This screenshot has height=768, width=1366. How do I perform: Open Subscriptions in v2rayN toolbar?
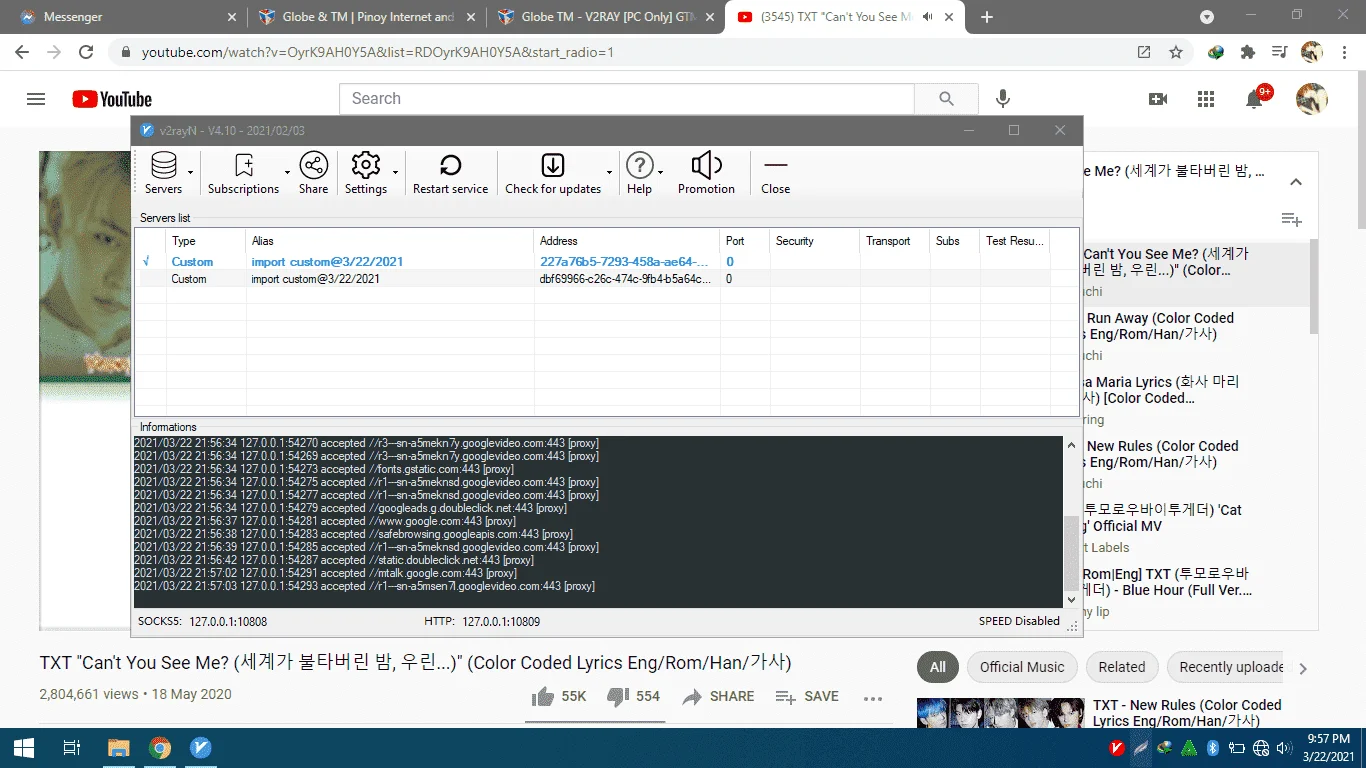pyautogui.click(x=243, y=174)
